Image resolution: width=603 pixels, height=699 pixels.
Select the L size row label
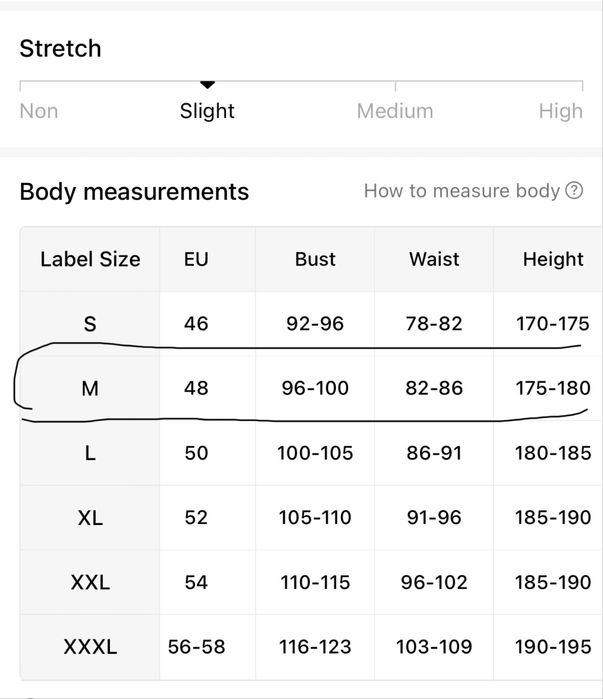tap(90, 453)
